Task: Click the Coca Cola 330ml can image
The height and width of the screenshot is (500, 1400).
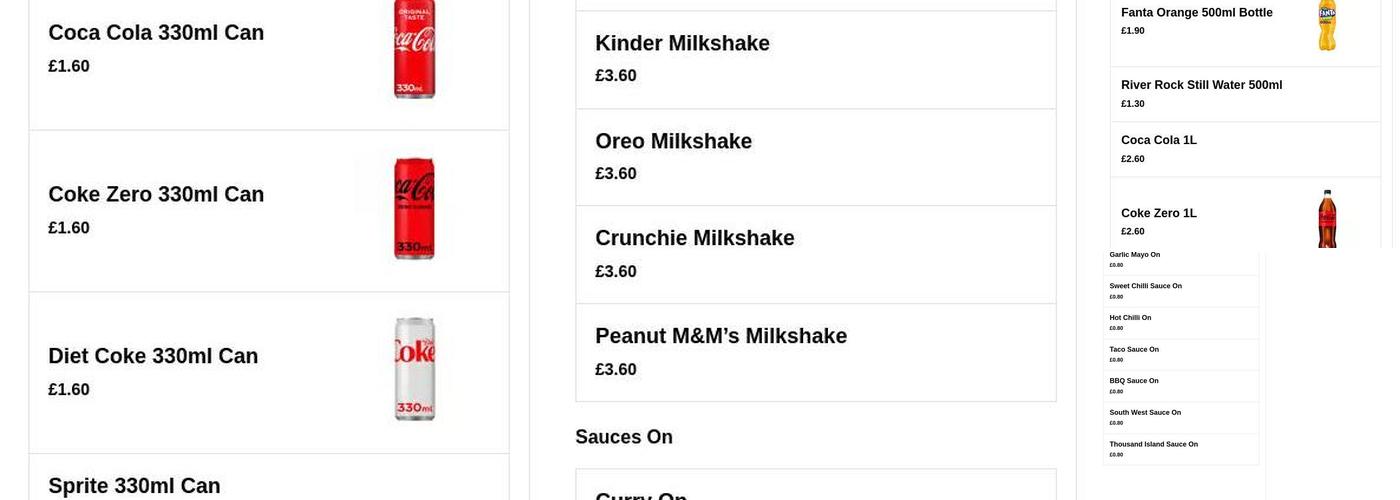Action: [414, 50]
